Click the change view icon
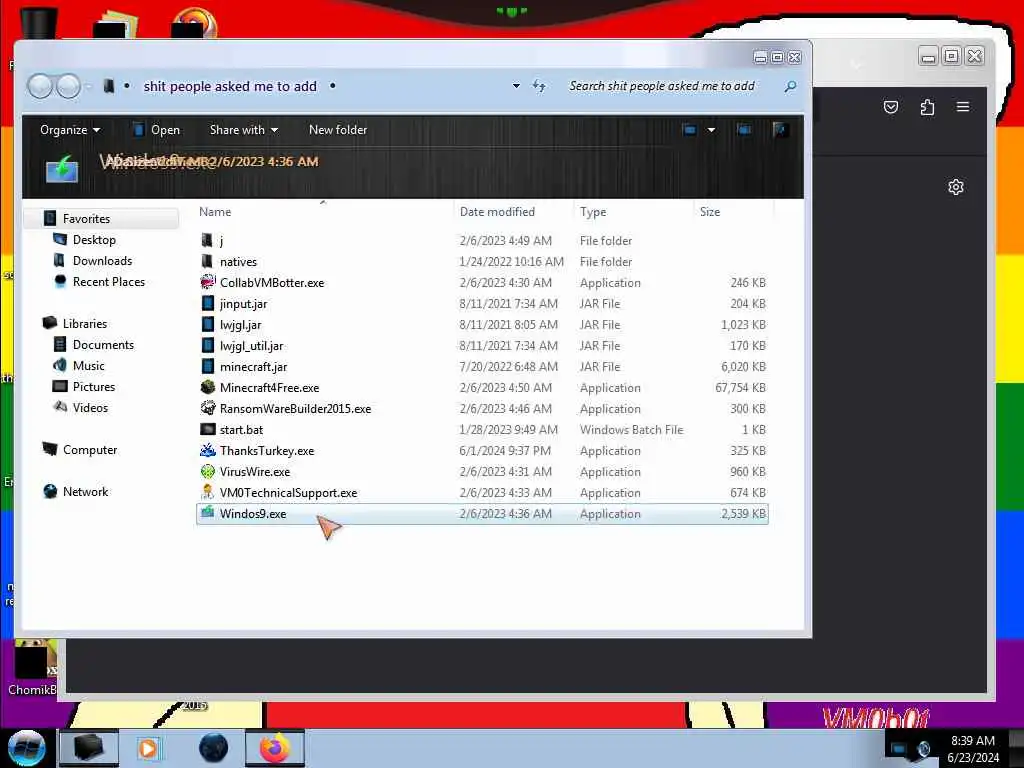Screen dimensions: 1024x768 pyautogui.click(x=689, y=129)
